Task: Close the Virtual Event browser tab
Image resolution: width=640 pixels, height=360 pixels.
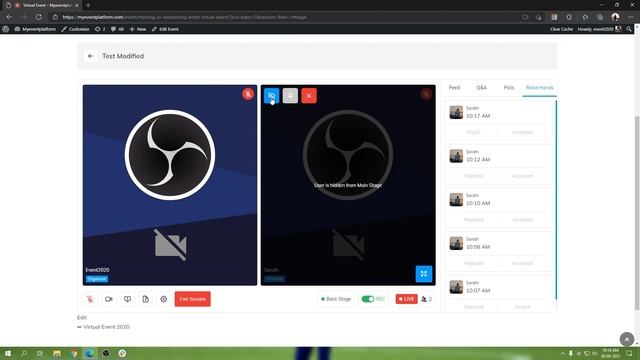Action: [x=76, y=5]
